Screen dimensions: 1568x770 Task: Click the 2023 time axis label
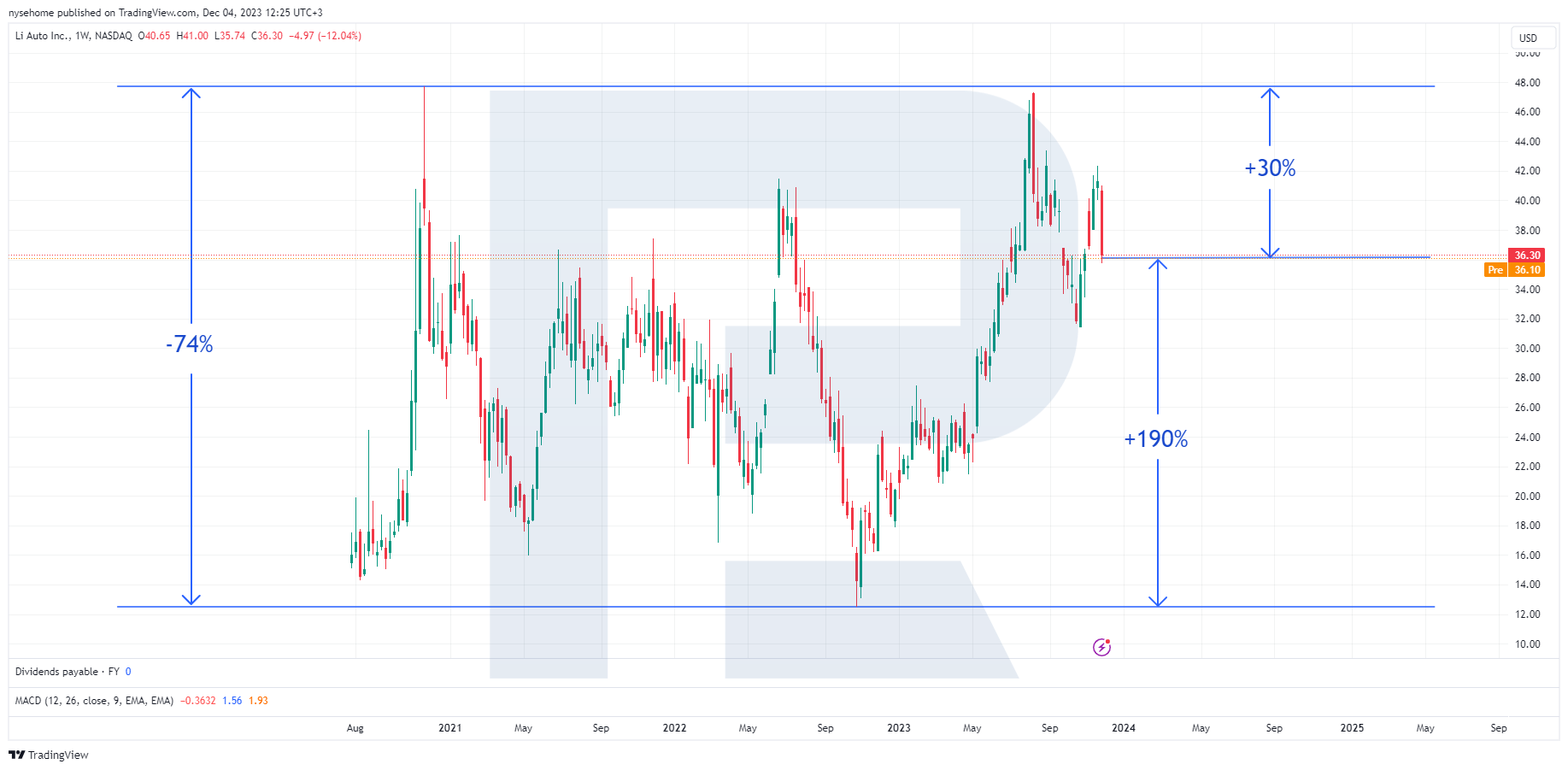899,728
